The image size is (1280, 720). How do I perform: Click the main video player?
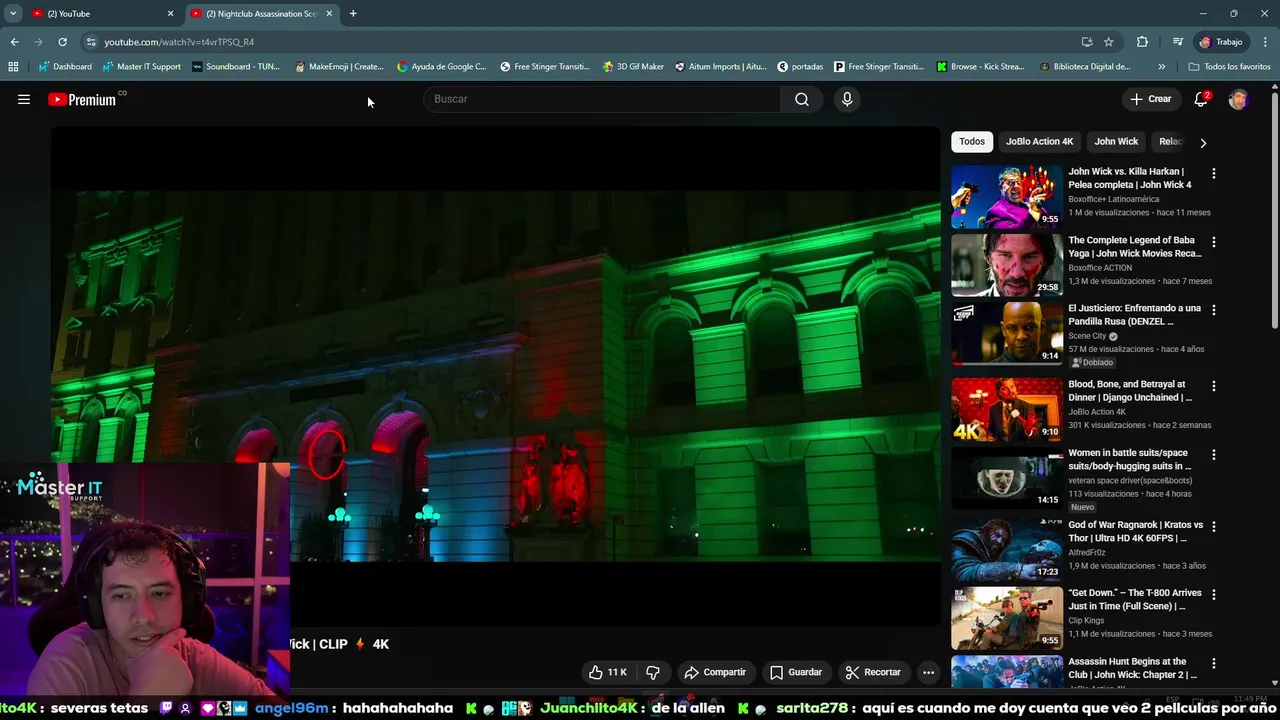[496, 376]
